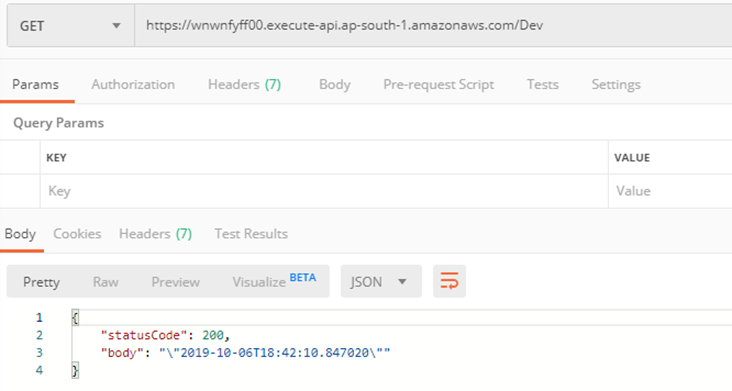Image resolution: width=732 pixels, height=391 pixels.
Task: Select the Params tab
Action: [35, 84]
